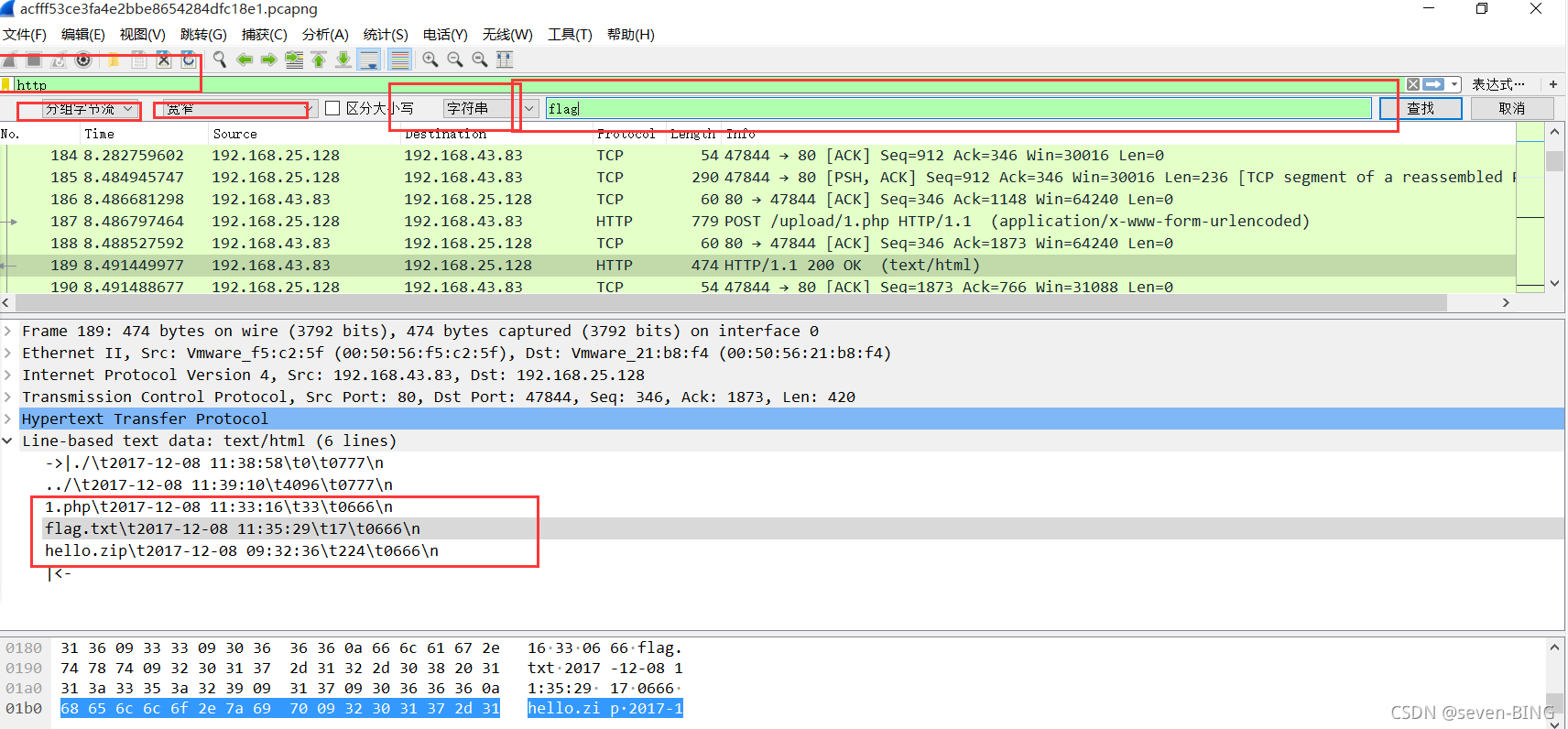The height and width of the screenshot is (729, 1568).
Task: Restart the current capture
Action: click(59, 60)
